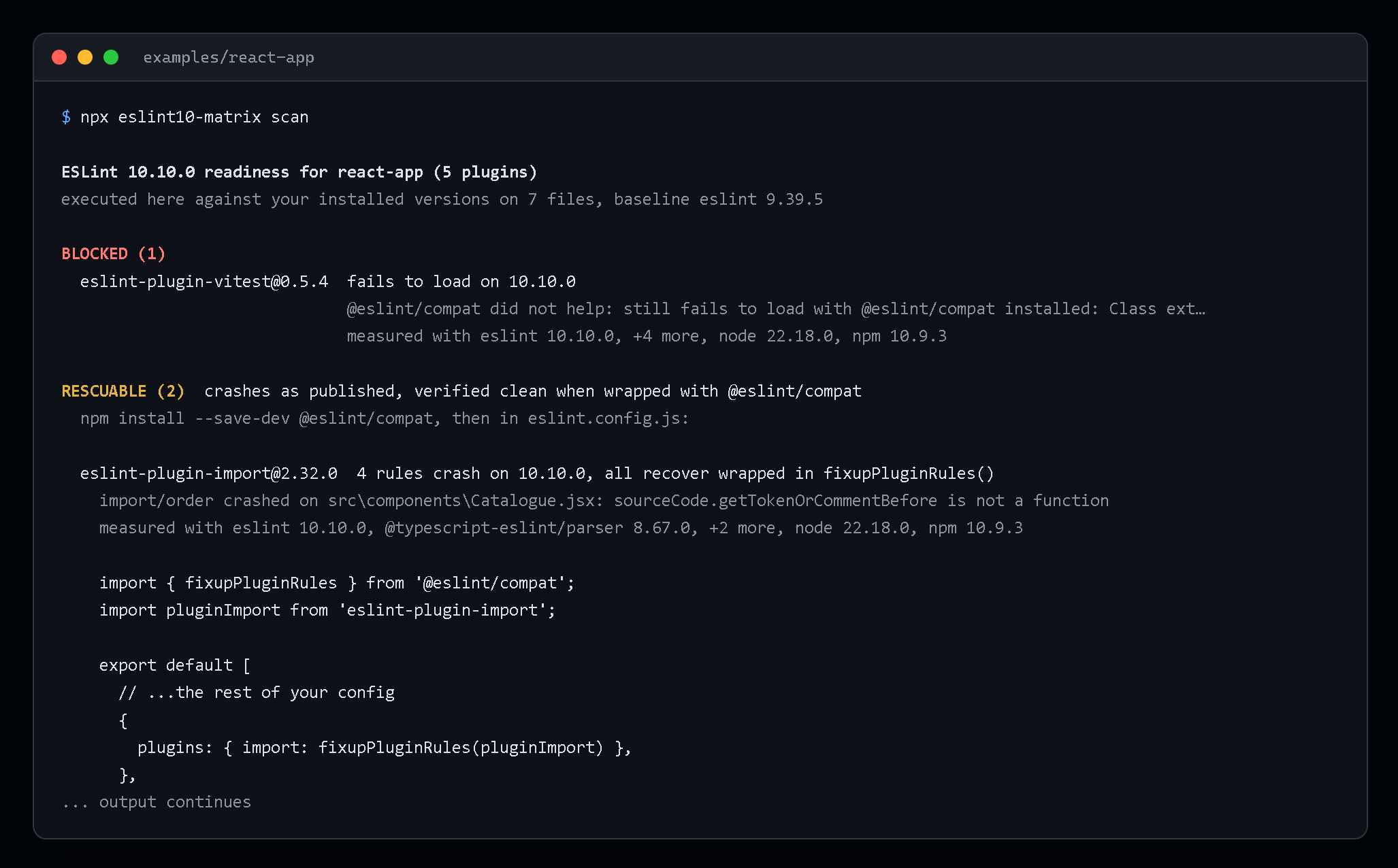Click 'crashes as published, verified clean' description
This screenshot has height=868, width=1398.
pos(533,391)
